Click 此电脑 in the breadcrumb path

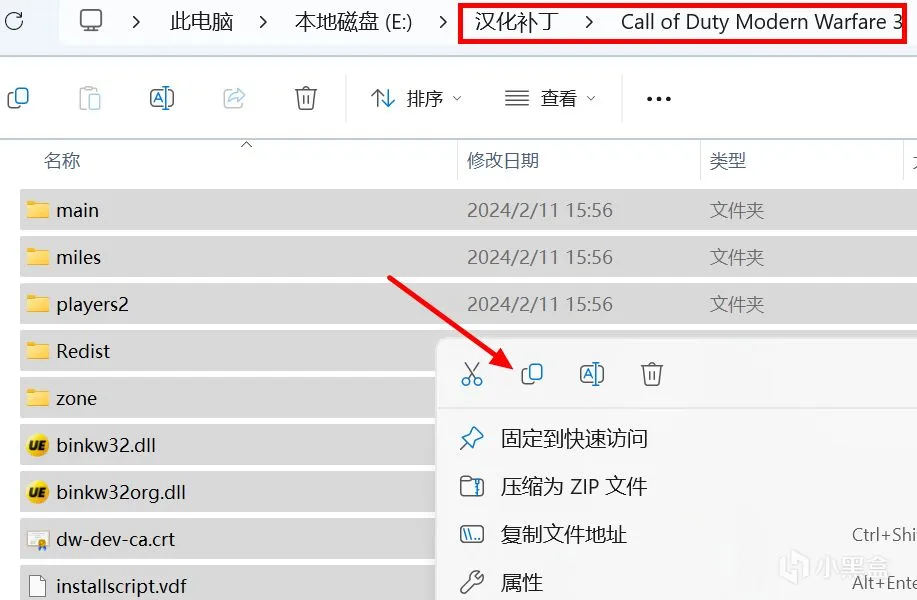201,22
